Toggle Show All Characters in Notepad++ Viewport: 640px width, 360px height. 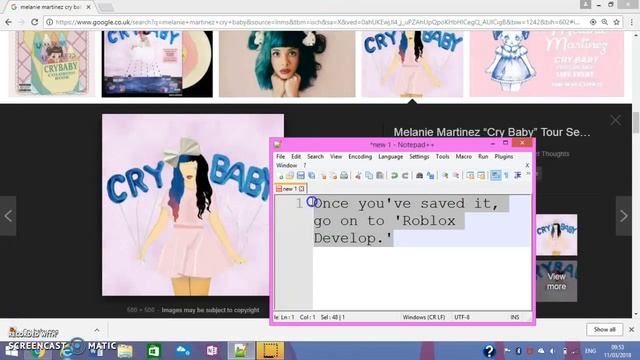506,176
